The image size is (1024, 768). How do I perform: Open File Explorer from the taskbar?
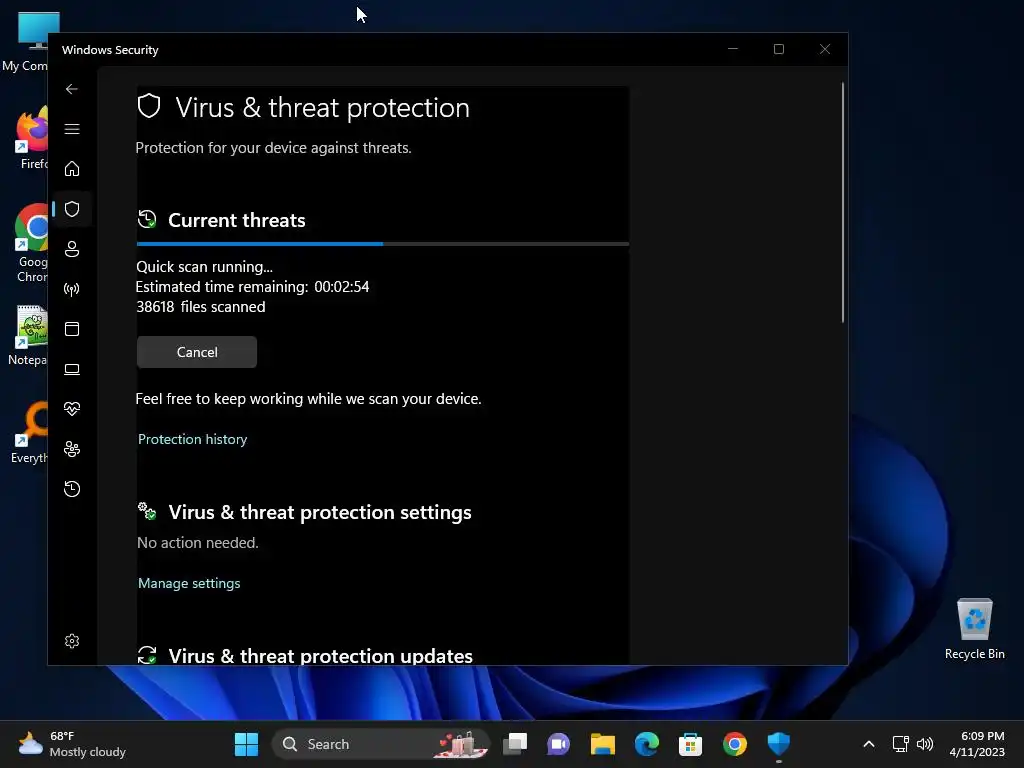pyautogui.click(x=603, y=744)
